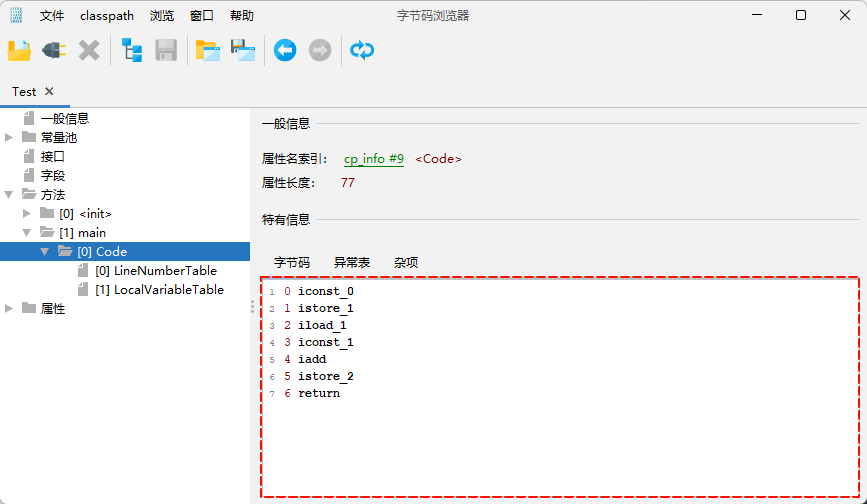
Task: Click the blue back arrow icon
Action: [x=285, y=51]
